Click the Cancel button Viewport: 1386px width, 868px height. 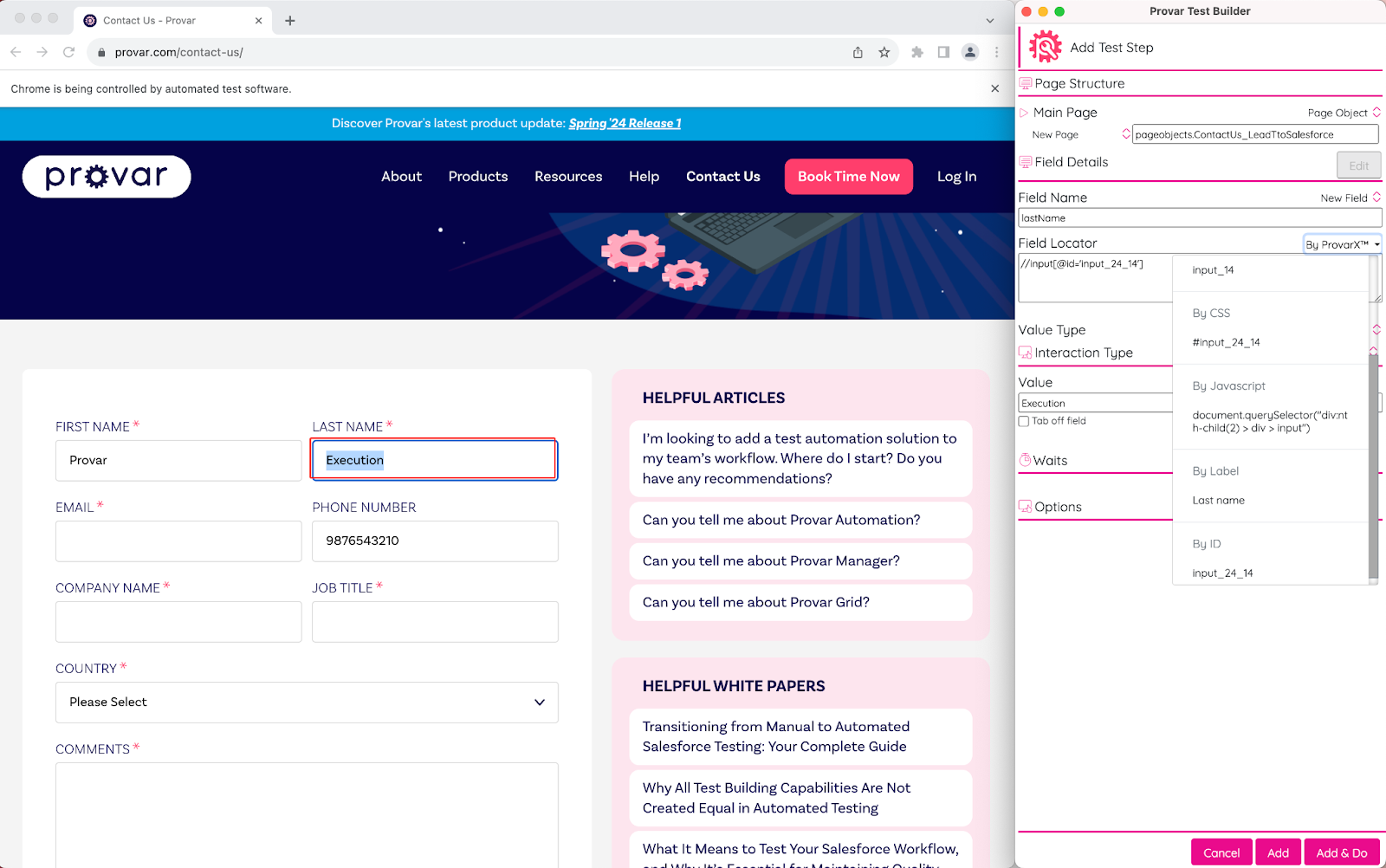click(1221, 852)
